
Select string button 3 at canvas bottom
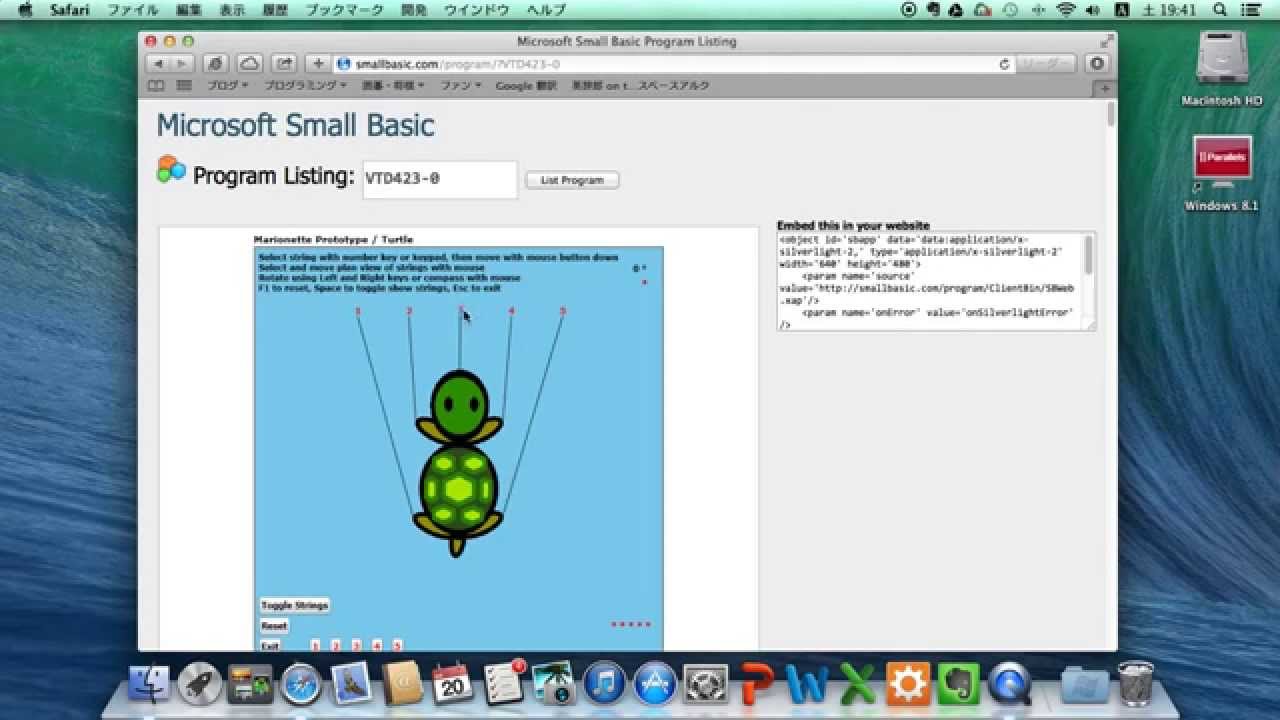tap(356, 646)
